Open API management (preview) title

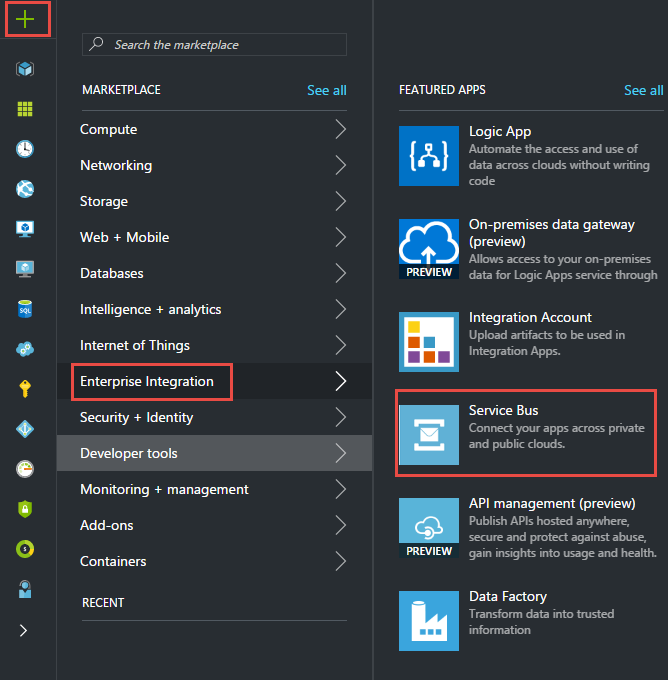(x=552, y=503)
